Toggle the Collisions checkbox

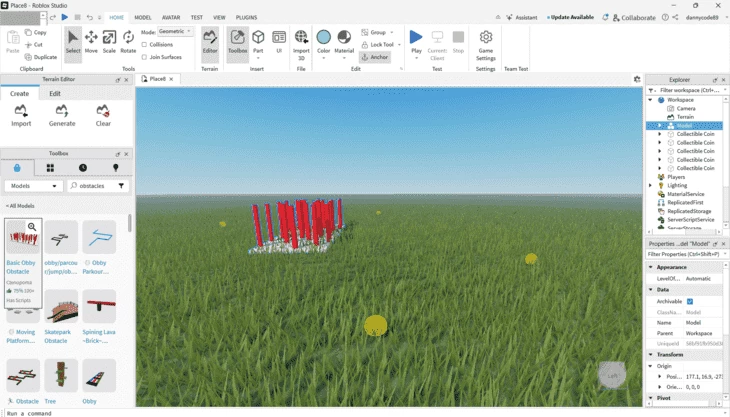[144, 44]
